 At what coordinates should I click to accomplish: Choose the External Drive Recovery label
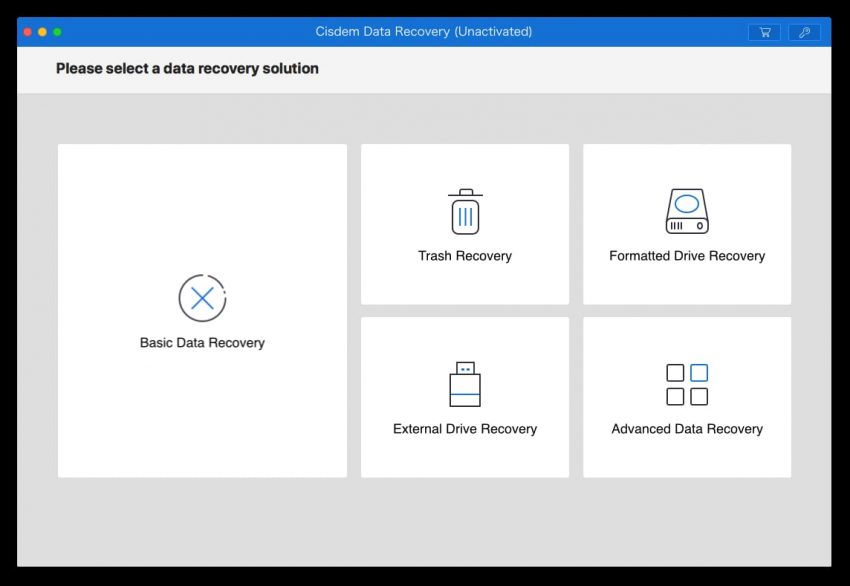pyautogui.click(x=465, y=429)
